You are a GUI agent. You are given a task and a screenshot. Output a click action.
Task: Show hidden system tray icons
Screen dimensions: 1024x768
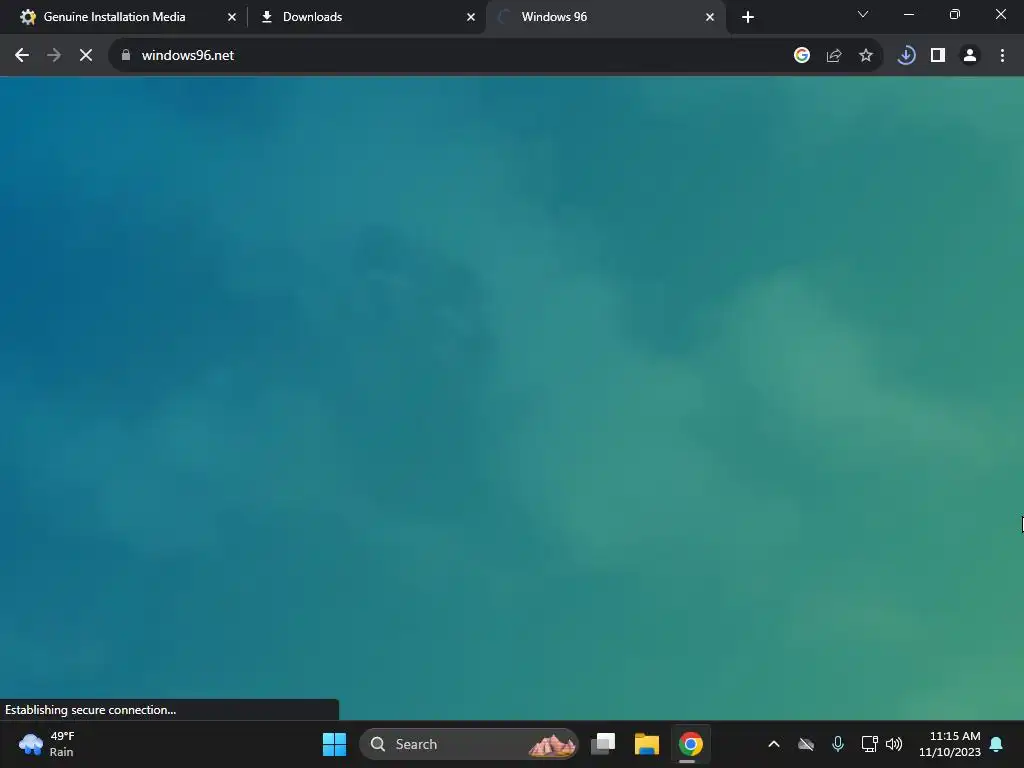click(x=774, y=744)
